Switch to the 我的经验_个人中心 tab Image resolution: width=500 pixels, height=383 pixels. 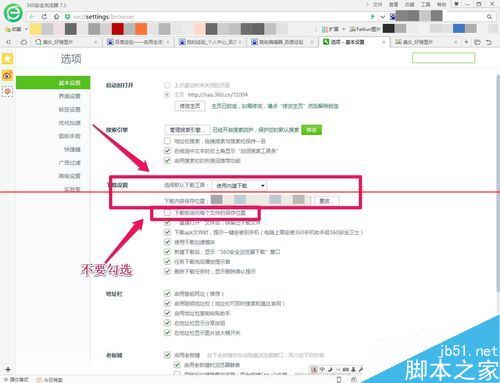pos(210,42)
